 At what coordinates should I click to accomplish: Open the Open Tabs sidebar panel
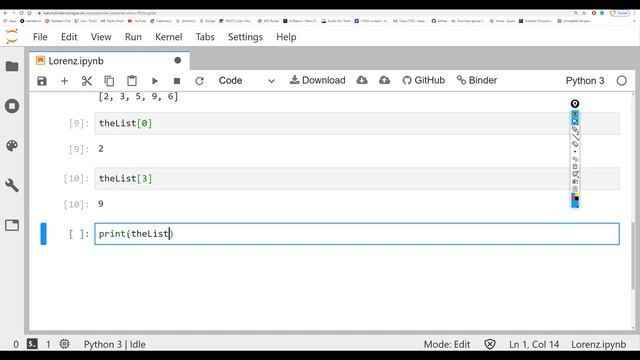pyautogui.click(x=12, y=225)
